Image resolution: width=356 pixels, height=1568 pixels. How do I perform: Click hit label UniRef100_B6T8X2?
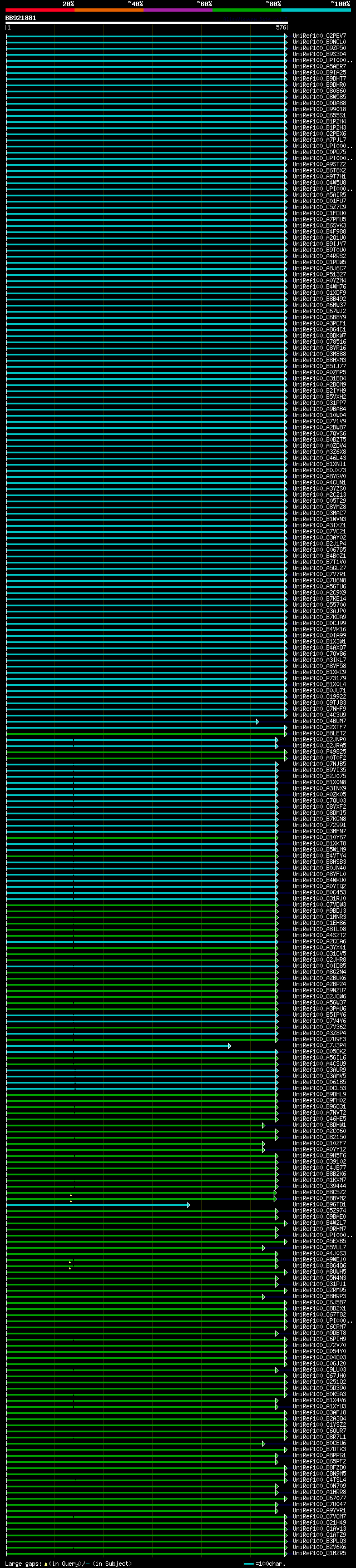point(319,170)
